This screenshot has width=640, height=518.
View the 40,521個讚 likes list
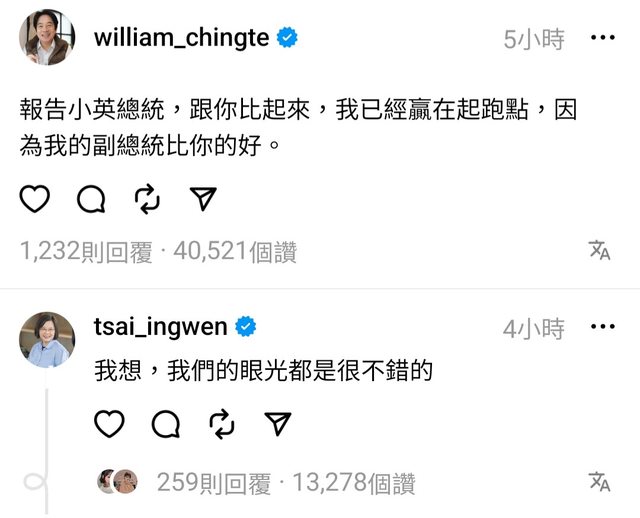point(235,251)
